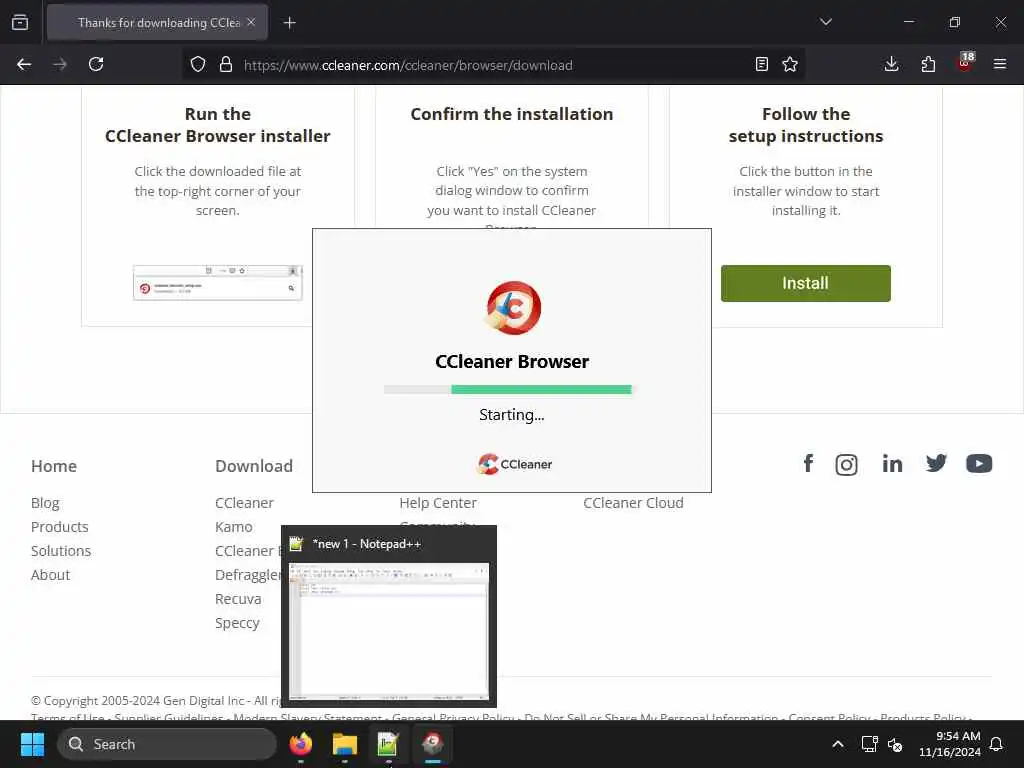Click the forward navigation arrow
The image size is (1024, 768).
(59, 64)
